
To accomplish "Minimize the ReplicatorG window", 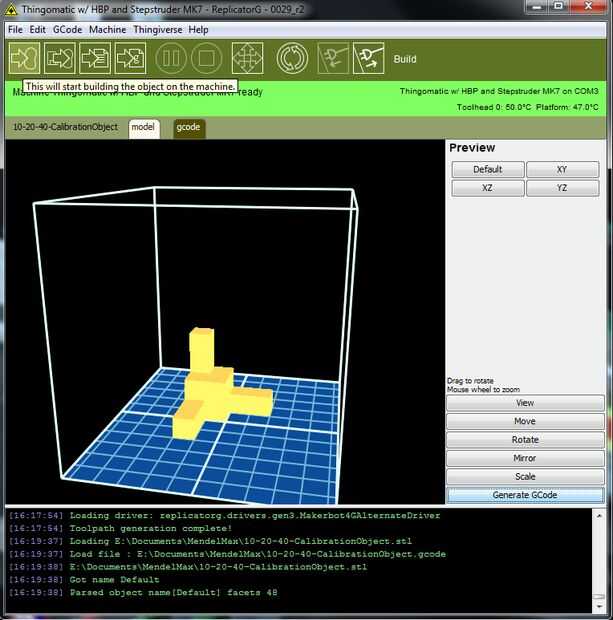I will pyautogui.click(x=537, y=7).
